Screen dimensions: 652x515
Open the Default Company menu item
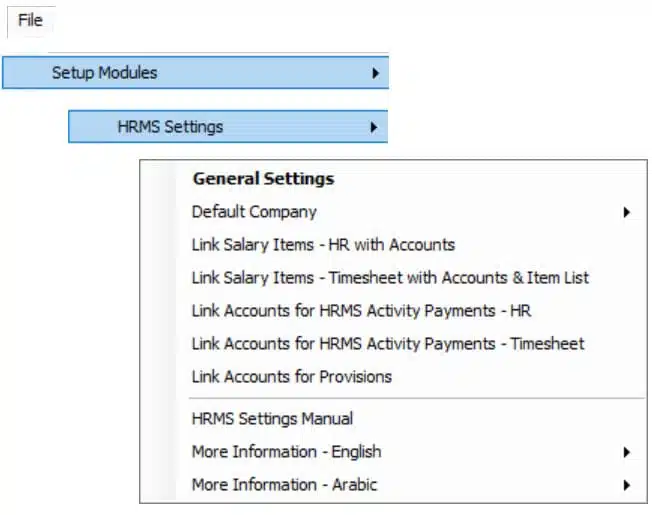point(393,212)
